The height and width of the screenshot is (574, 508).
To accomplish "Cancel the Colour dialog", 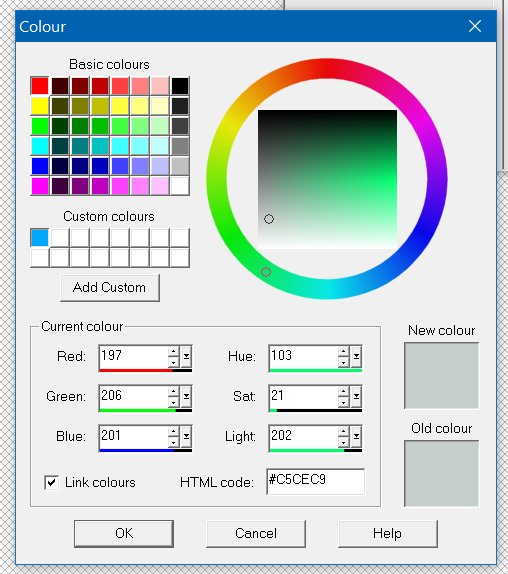I will 256,534.
